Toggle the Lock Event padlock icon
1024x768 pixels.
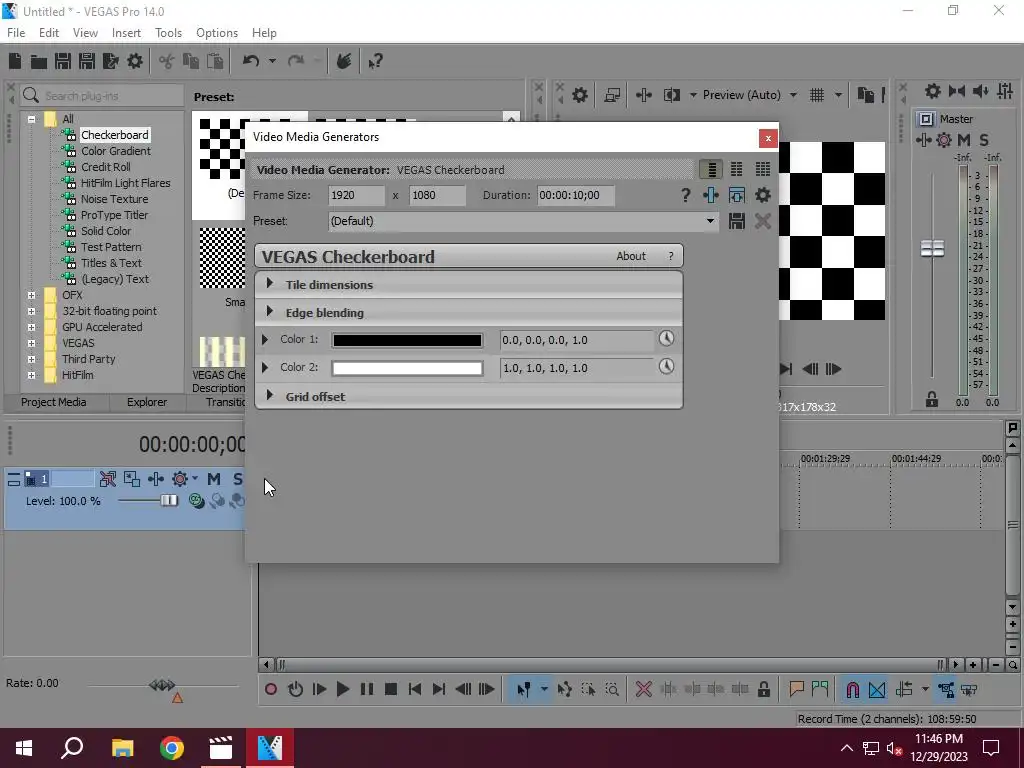763,689
